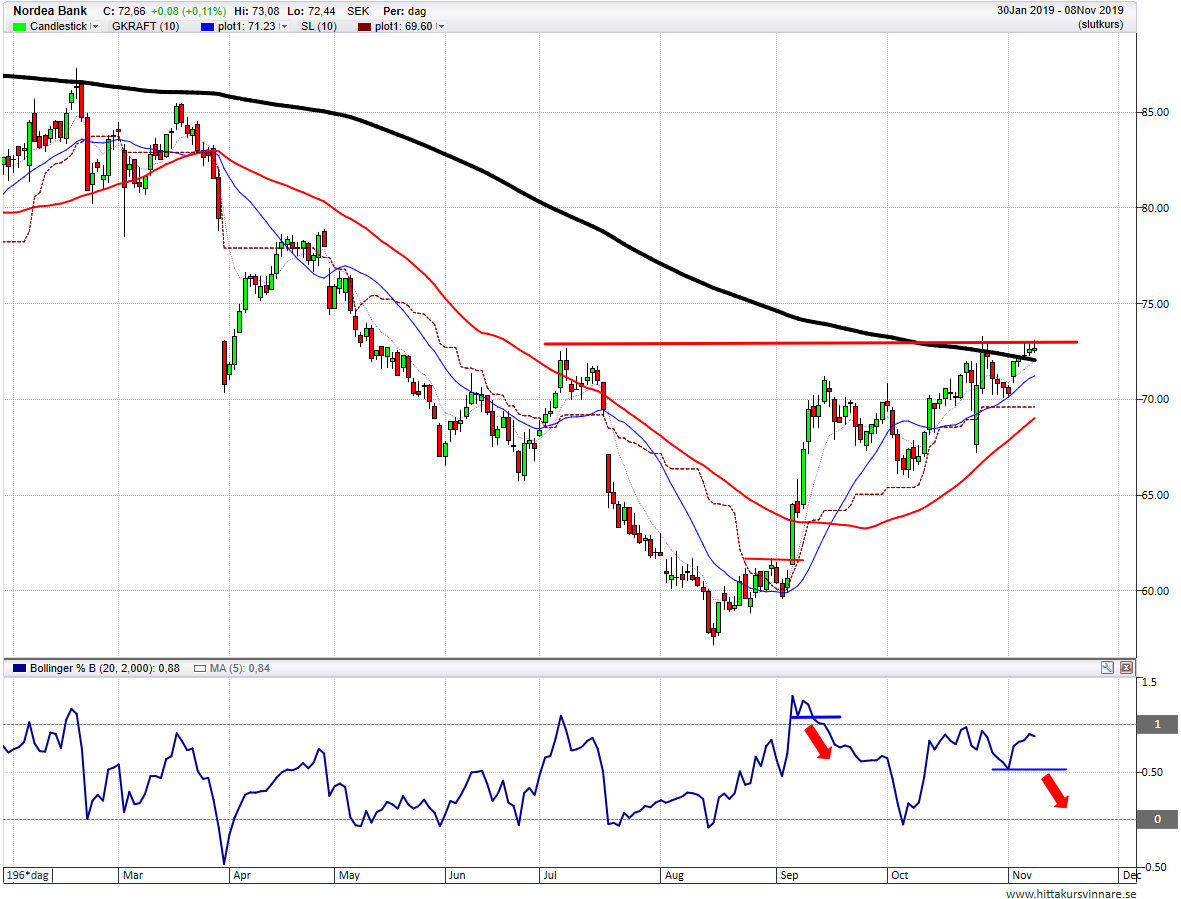Click the indicator level 0 axis marker
This screenshot has width=1181, height=899.
tap(1158, 819)
